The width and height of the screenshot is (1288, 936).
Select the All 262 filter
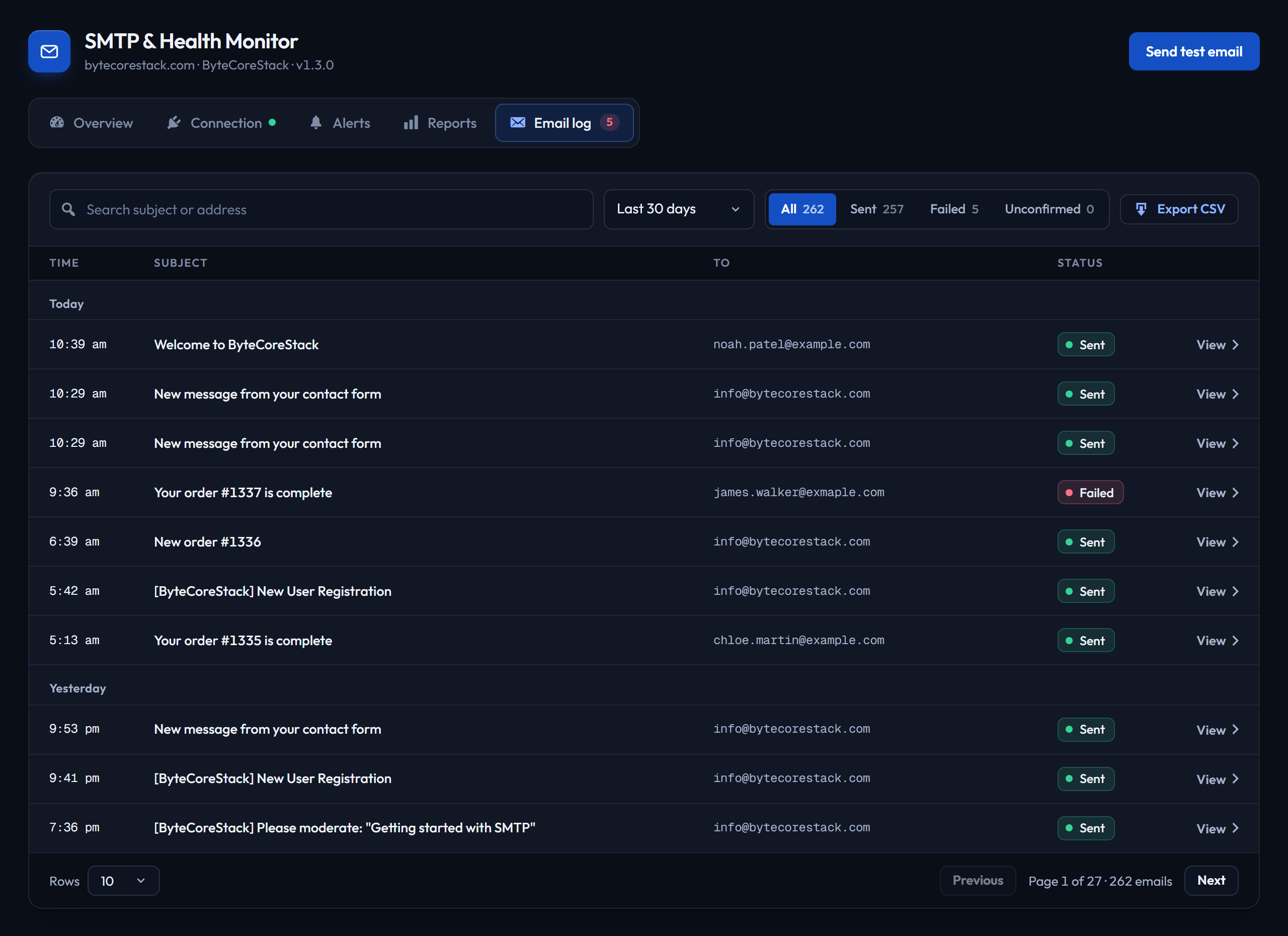point(802,209)
